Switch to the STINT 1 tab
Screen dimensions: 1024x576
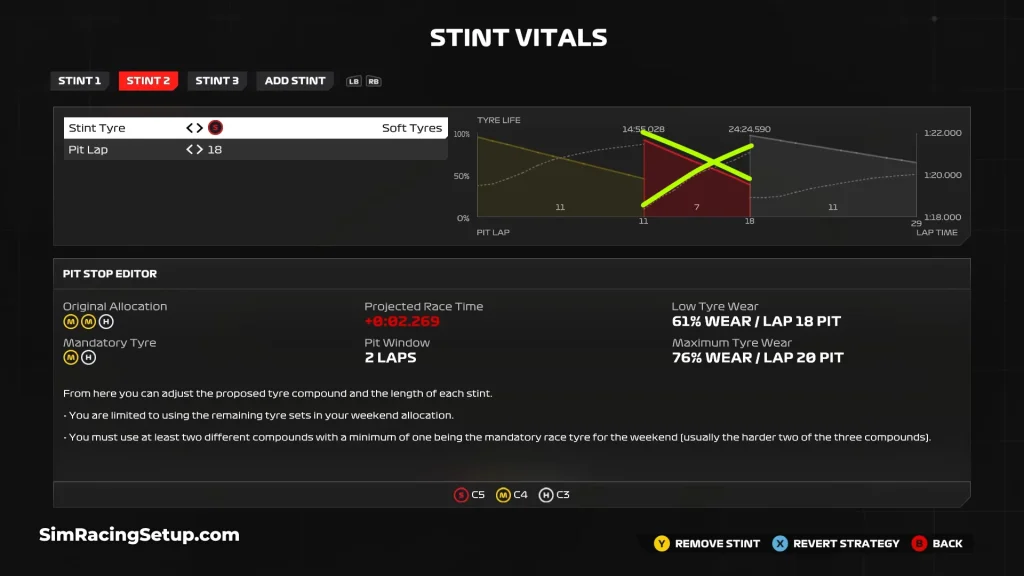[x=79, y=81]
